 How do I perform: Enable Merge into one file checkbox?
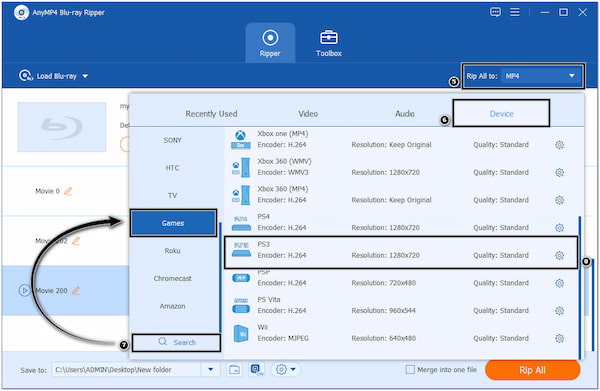410,370
